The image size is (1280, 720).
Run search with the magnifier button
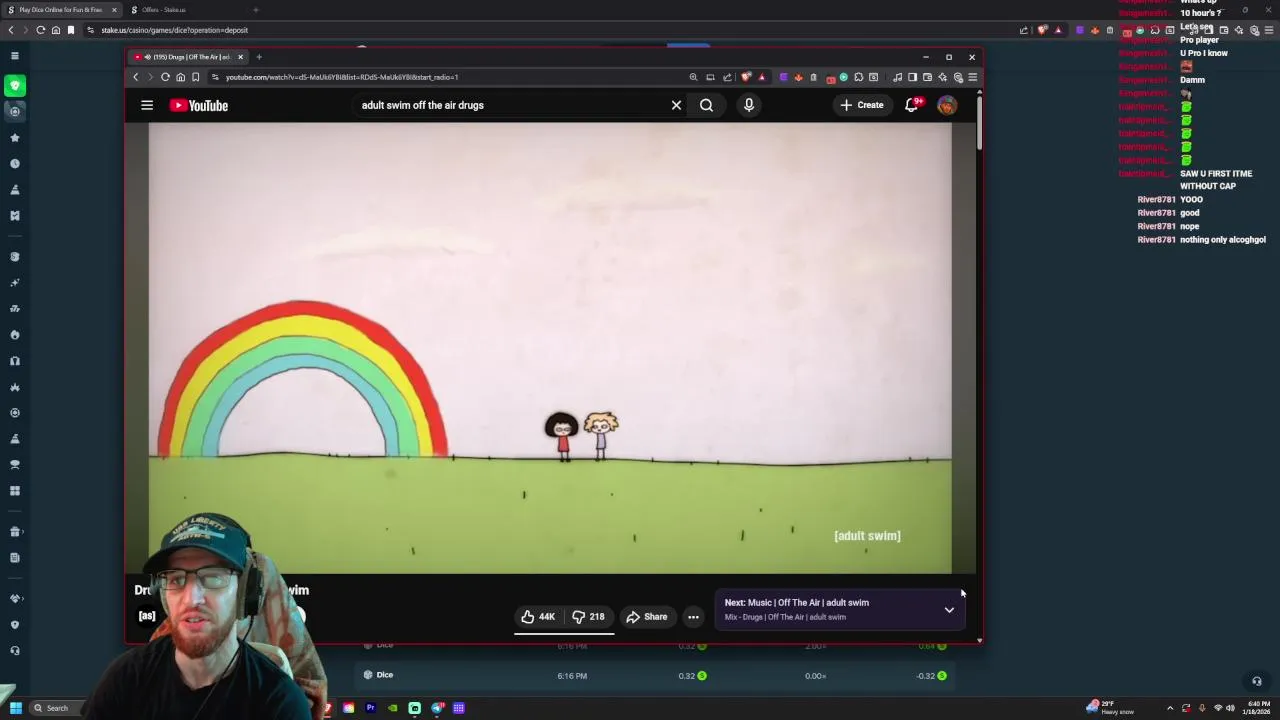point(706,105)
